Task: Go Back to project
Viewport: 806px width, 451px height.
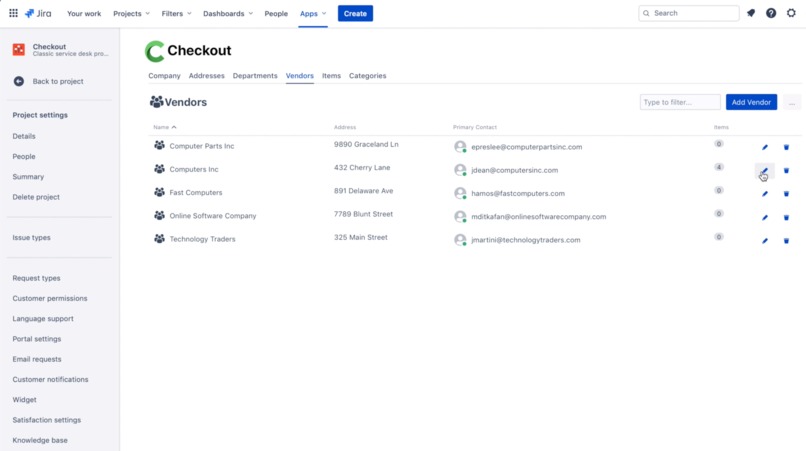Action: pos(58,81)
